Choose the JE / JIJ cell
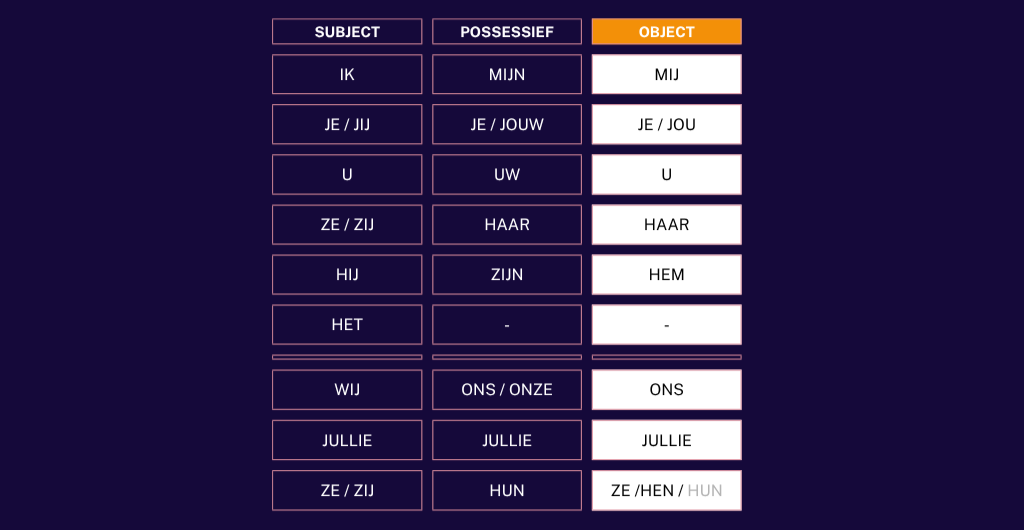The height and width of the screenshot is (530, 1024). 347,125
